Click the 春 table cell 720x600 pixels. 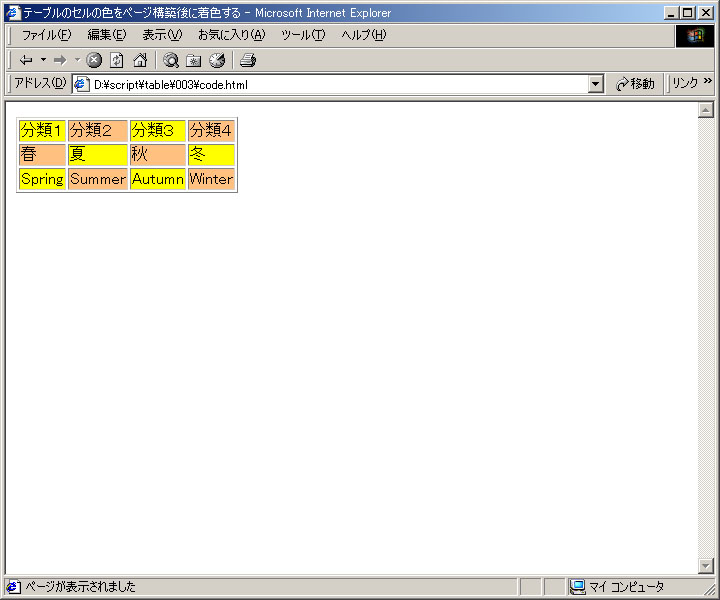coord(42,154)
